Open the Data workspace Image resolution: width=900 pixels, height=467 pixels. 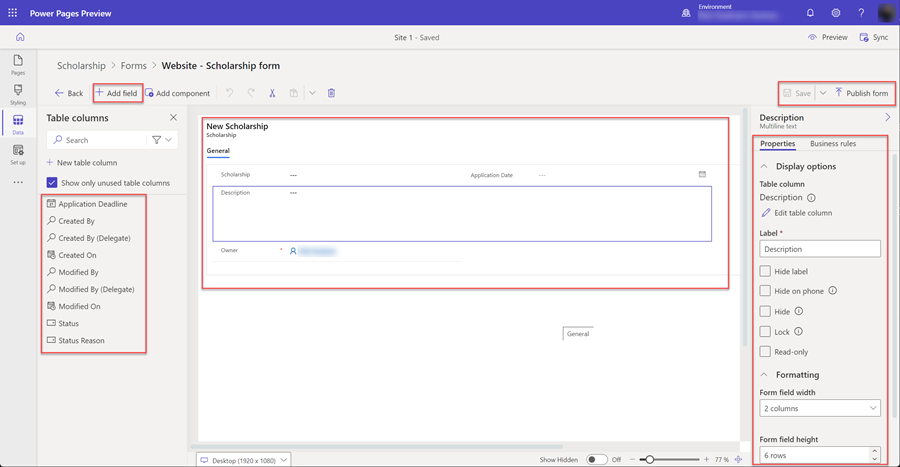pos(18,124)
